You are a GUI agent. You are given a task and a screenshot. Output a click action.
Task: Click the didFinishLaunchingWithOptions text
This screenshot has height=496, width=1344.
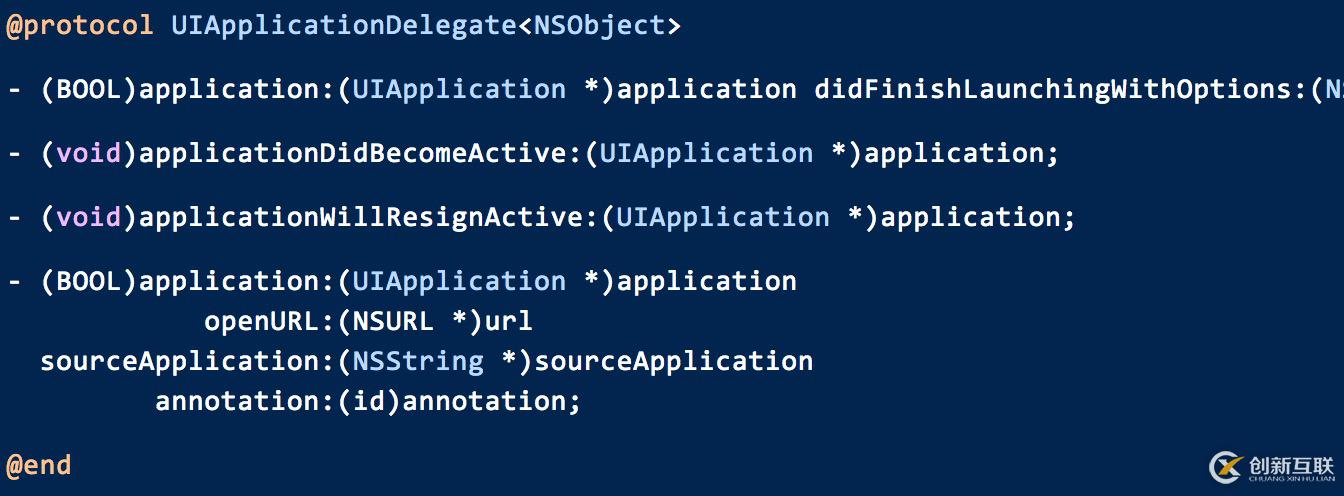1052,89
